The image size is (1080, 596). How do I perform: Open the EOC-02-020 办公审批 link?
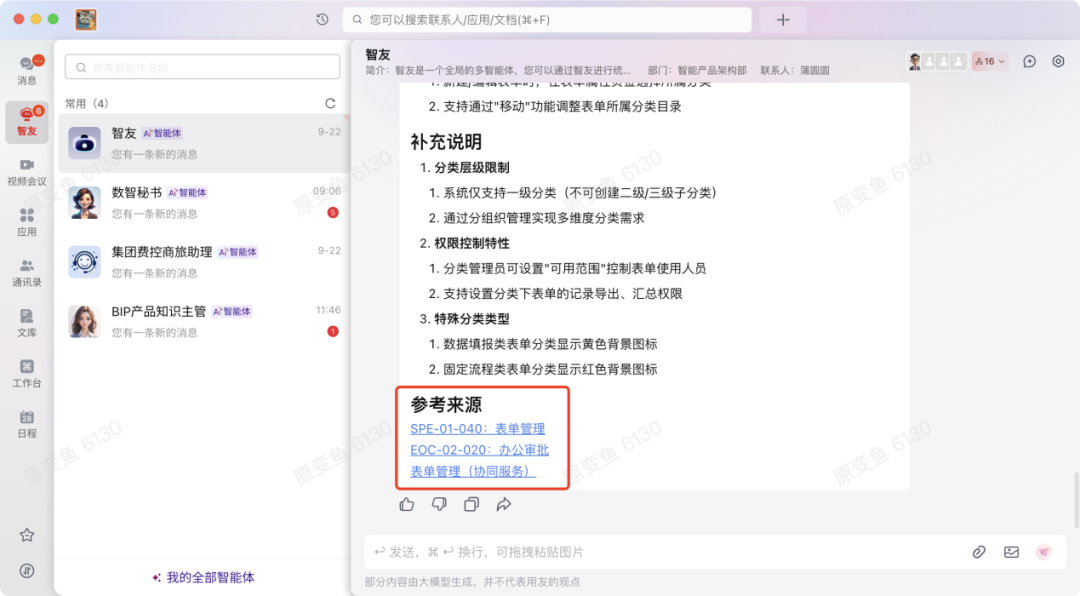(478, 451)
